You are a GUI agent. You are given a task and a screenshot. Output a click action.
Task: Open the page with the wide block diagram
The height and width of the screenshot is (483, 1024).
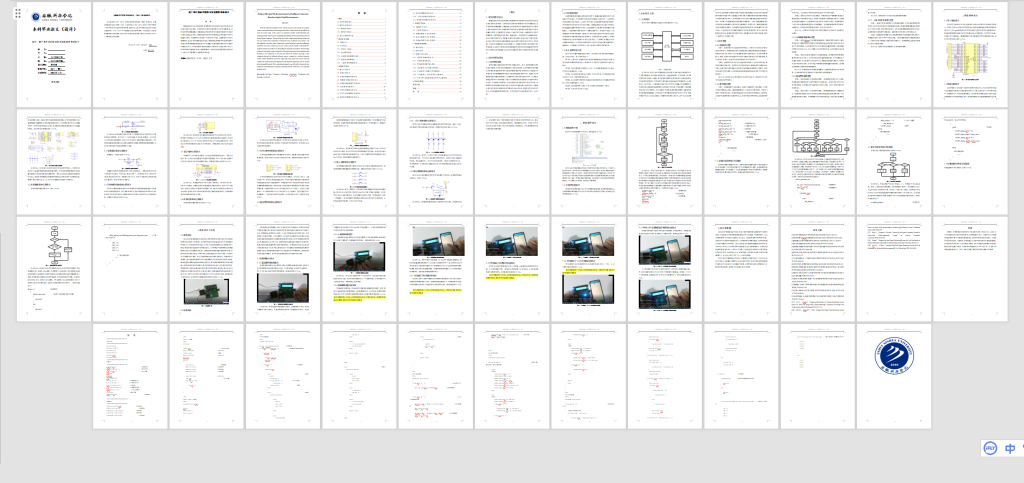[x=816, y=159]
